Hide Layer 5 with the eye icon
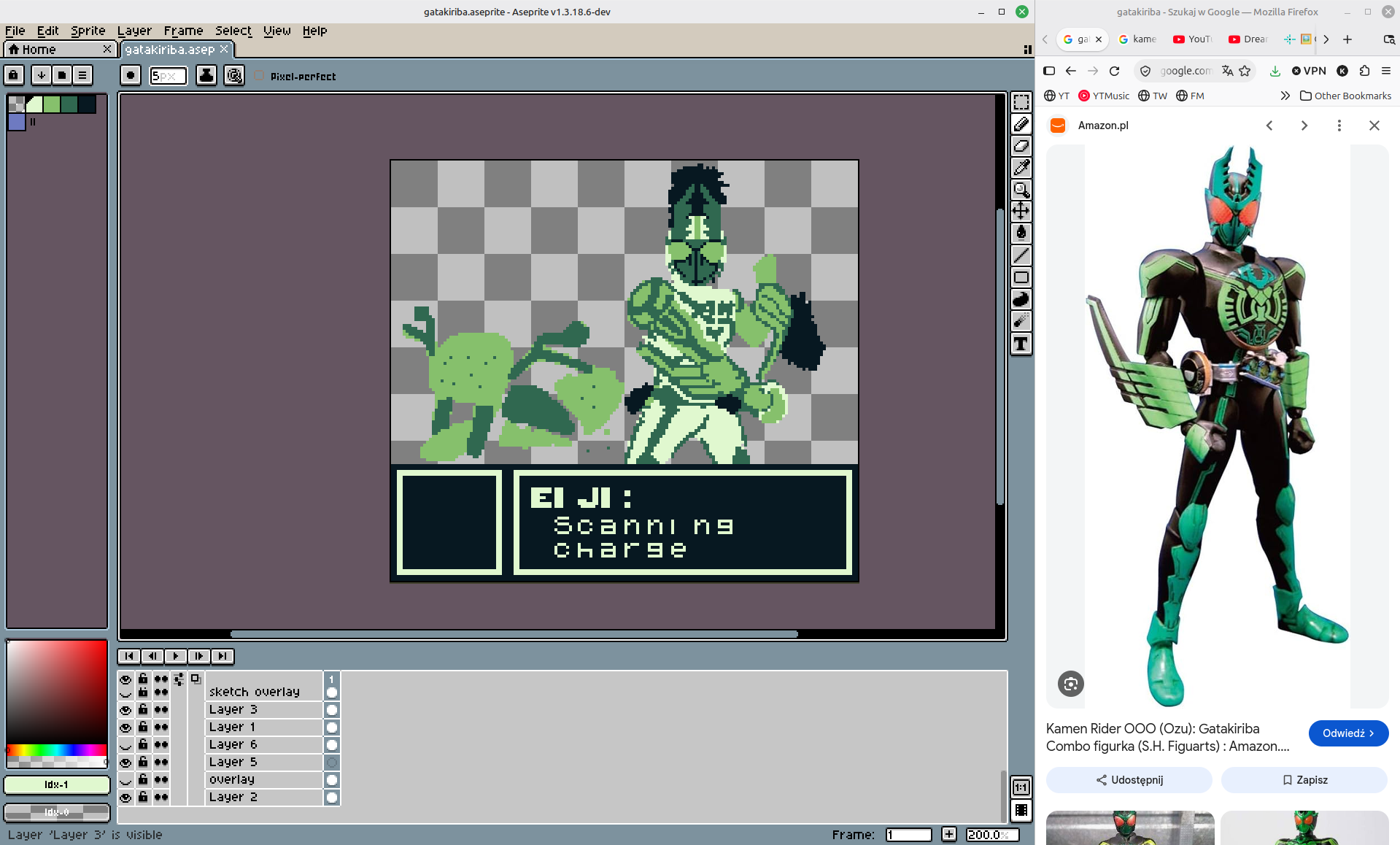The image size is (1400, 845). coord(125,763)
